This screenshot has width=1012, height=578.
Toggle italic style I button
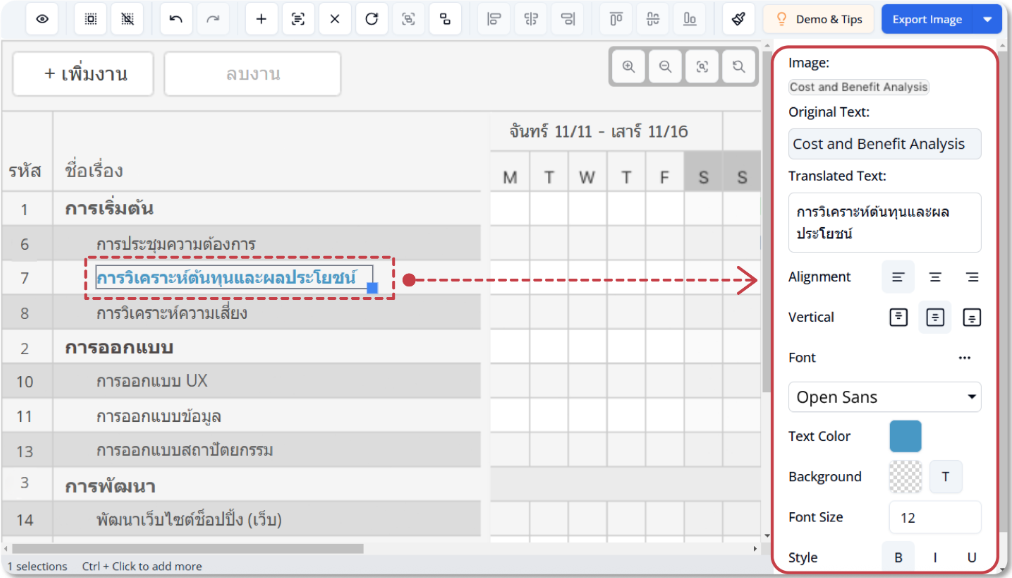[x=935, y=558]
